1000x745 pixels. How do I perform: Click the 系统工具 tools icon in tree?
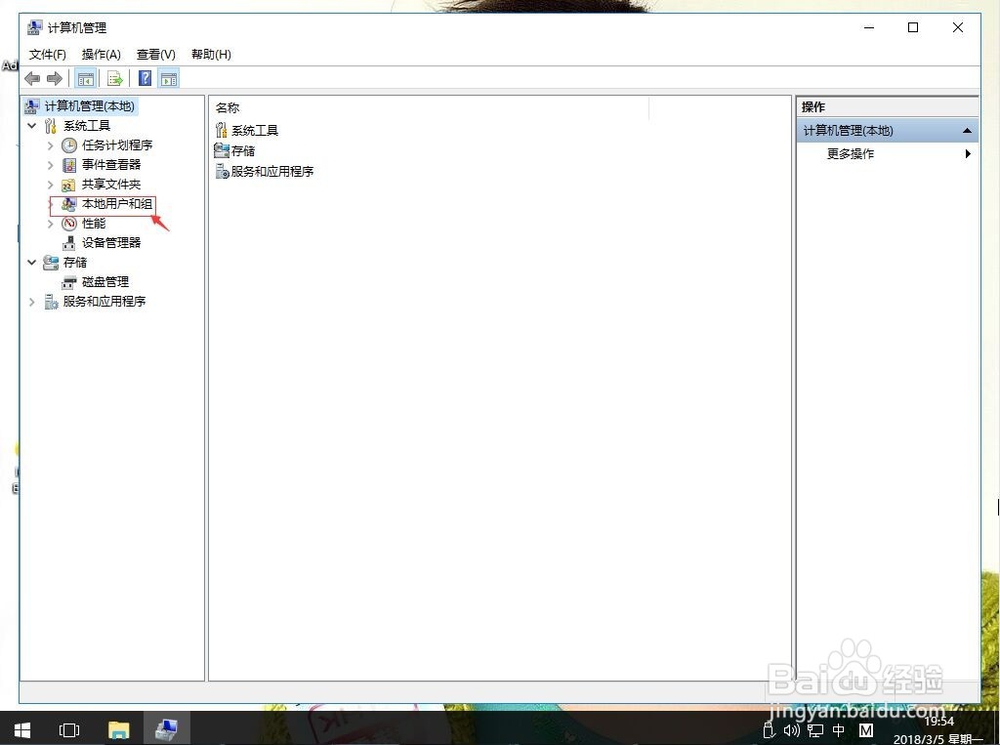(x=51, y=126)
